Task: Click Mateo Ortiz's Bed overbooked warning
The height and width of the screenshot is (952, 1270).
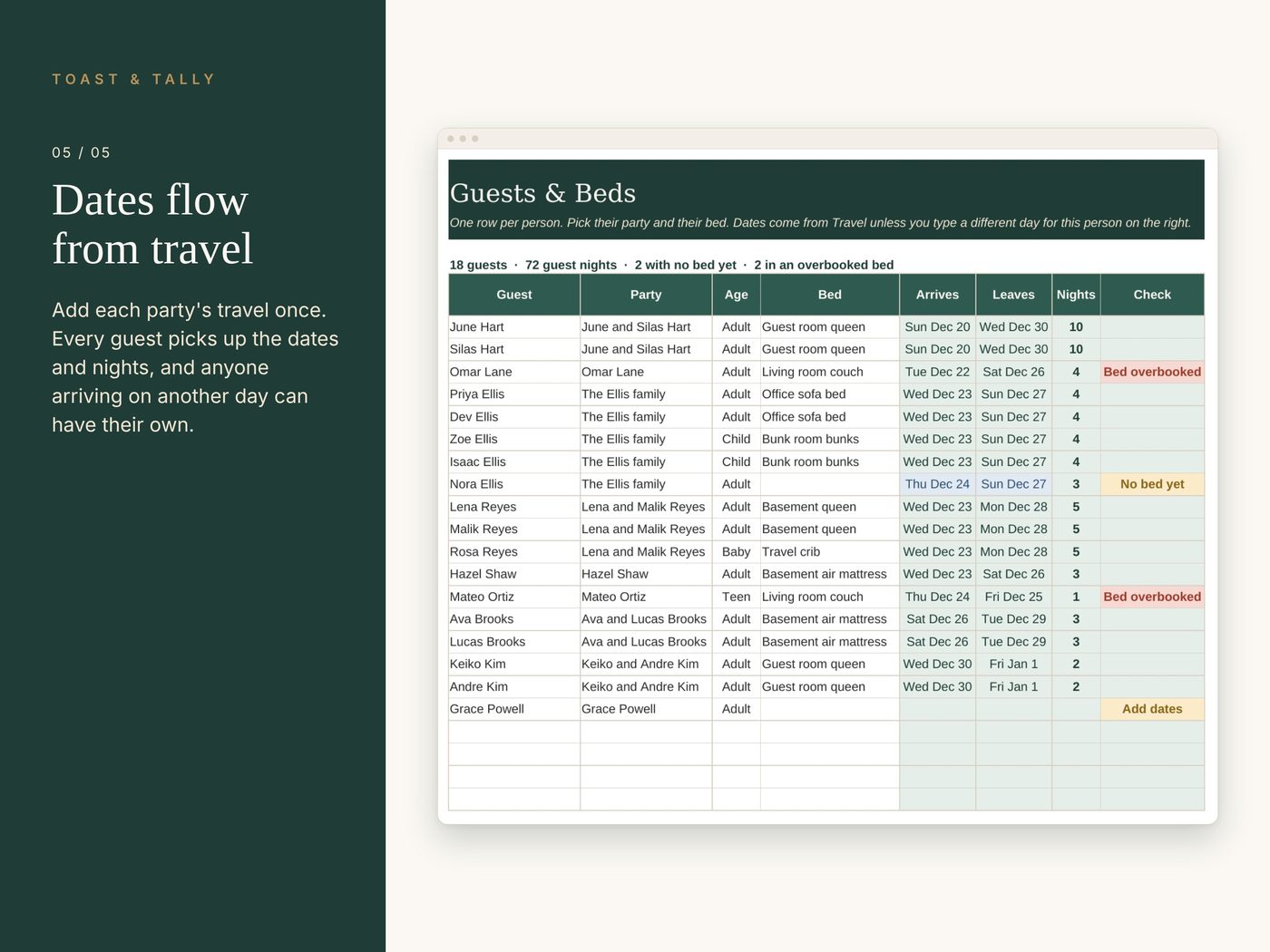Action: click(x=1152, y=597)
